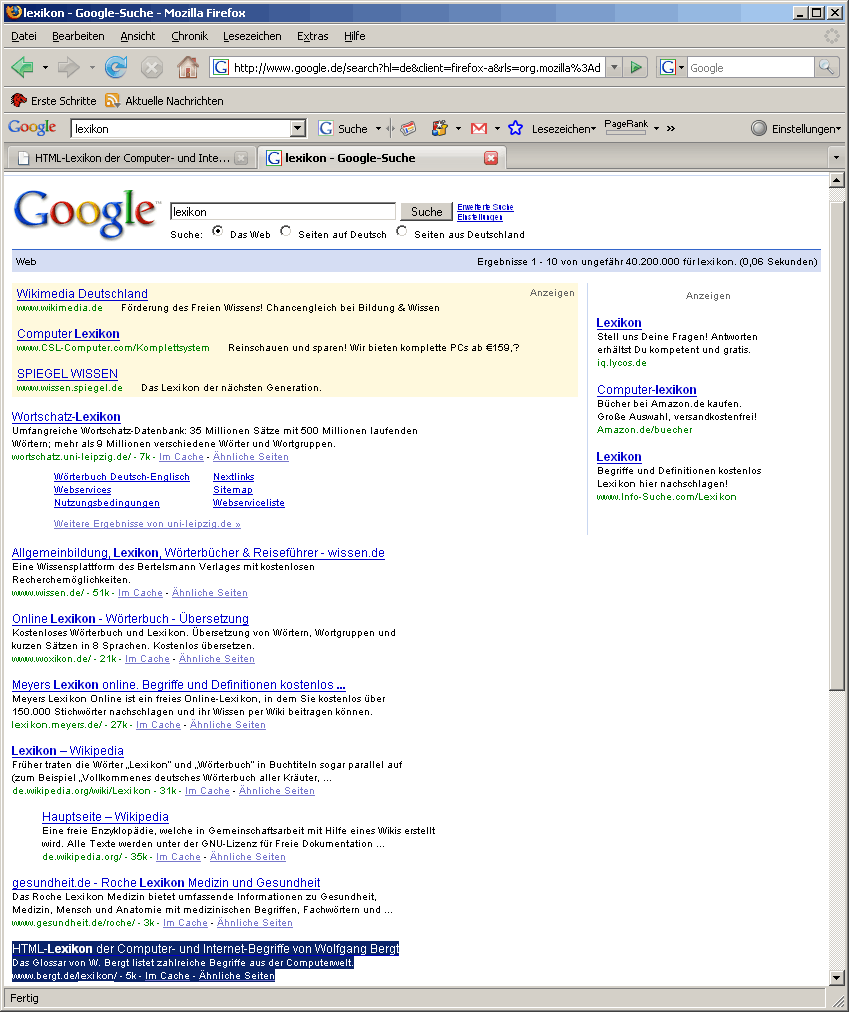The height and width of the screenshot is (1012, 849).
Task: Select the 'Seiten aus Deutschland' radio button
Action: pos(401,231)
